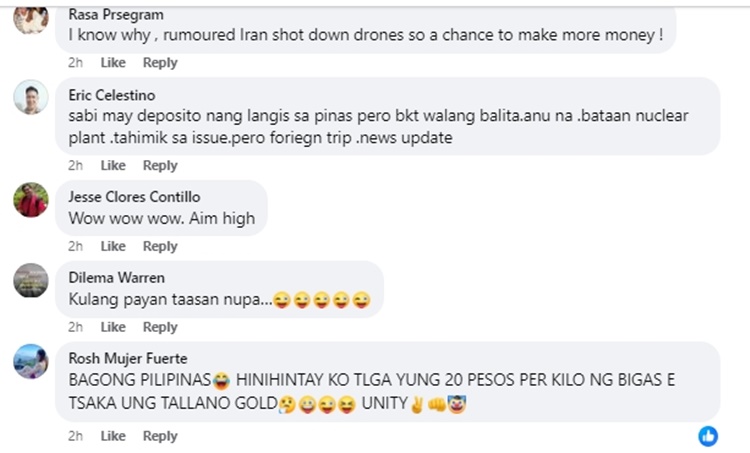
Task: Like Jesse Clores Contillo's Aim high comment
Action: click(x=113, y=246)
